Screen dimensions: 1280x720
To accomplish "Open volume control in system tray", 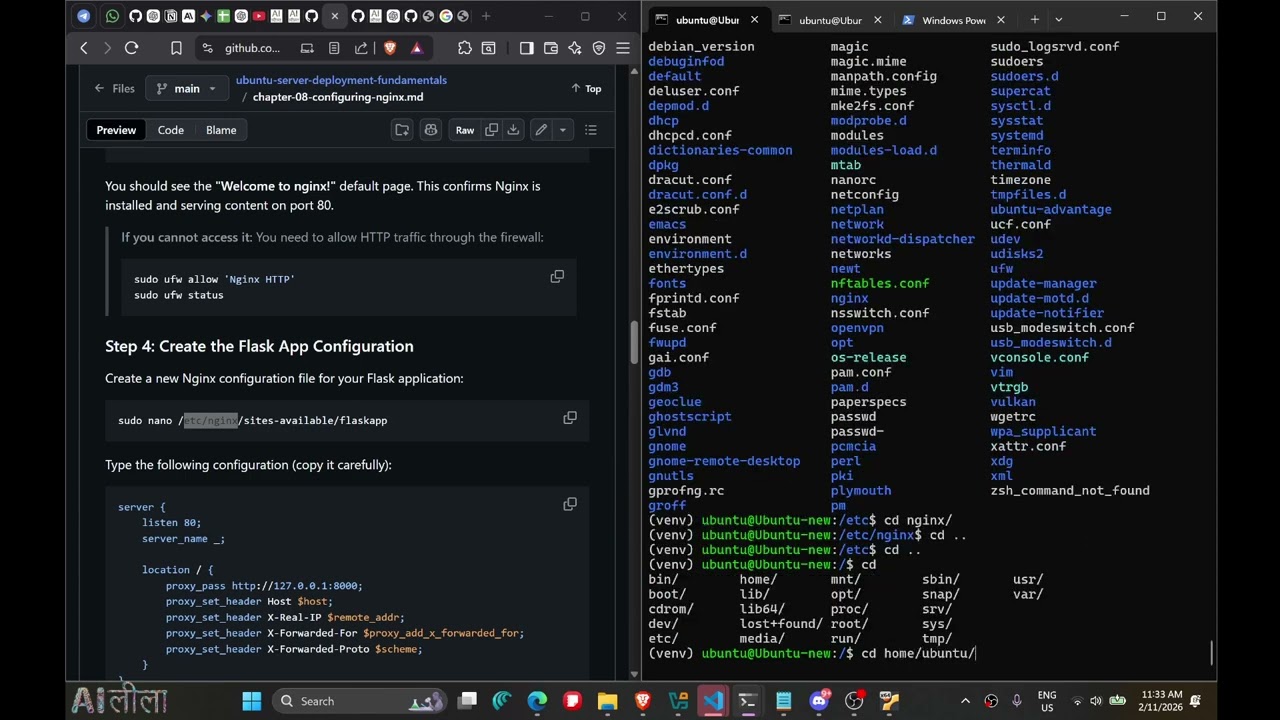I will (1096, 701).
